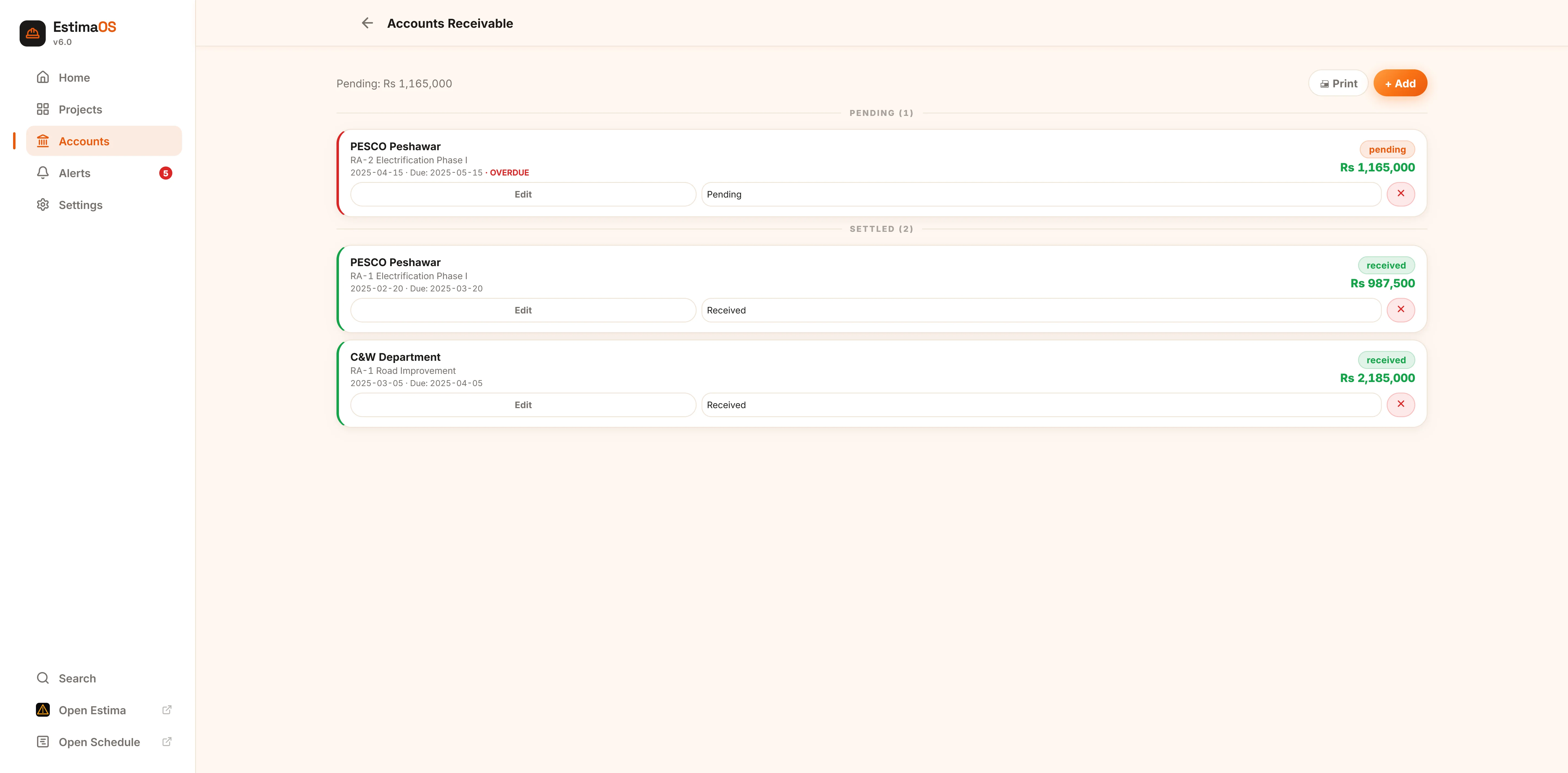Click the EstimaOS hard-hat logo icon
Image resolution: width=1568 pixels, height=773 pixels.
(32, 33)
